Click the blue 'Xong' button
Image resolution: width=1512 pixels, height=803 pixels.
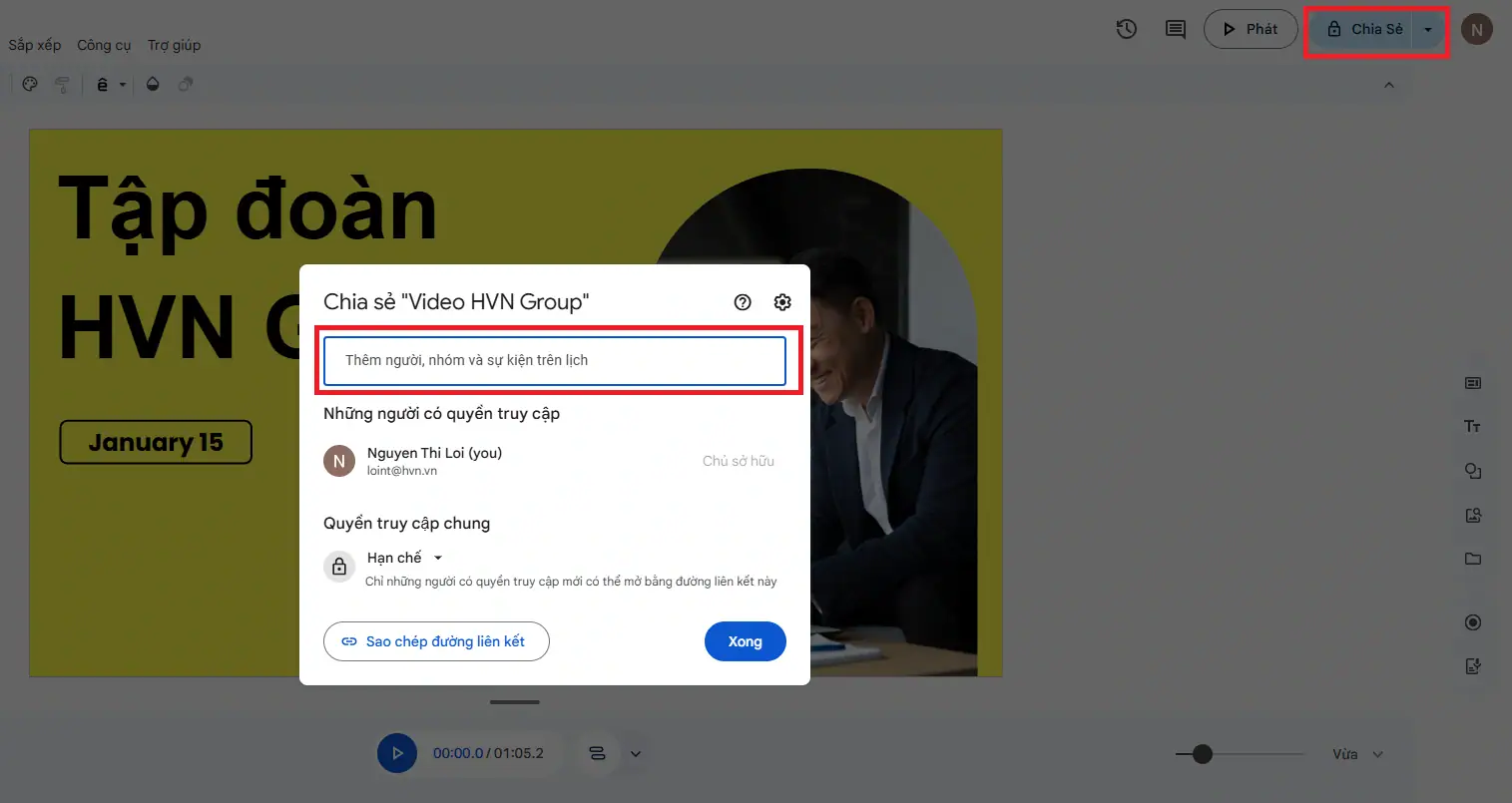[x=745, y=641]
